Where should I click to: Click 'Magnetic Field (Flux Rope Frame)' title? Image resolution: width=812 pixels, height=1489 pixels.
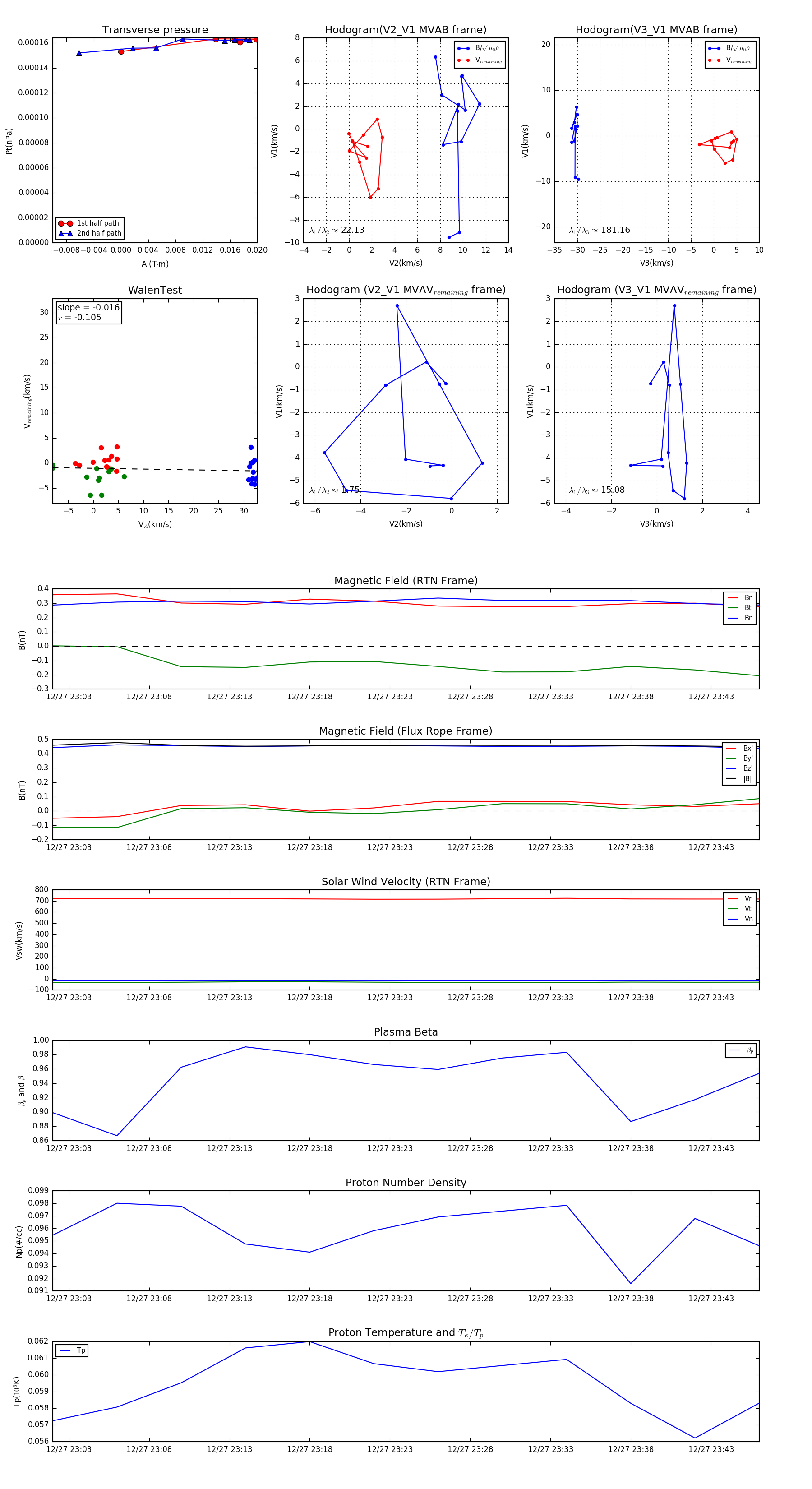coord(406,731)
